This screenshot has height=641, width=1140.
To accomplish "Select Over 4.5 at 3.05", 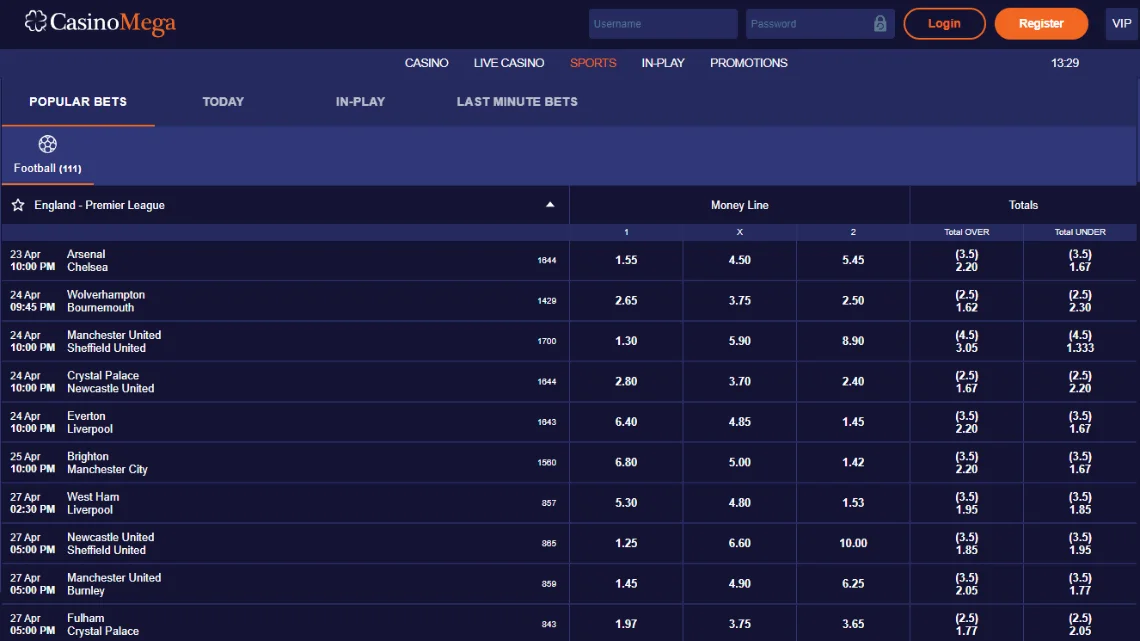I will tap(966, 341).
